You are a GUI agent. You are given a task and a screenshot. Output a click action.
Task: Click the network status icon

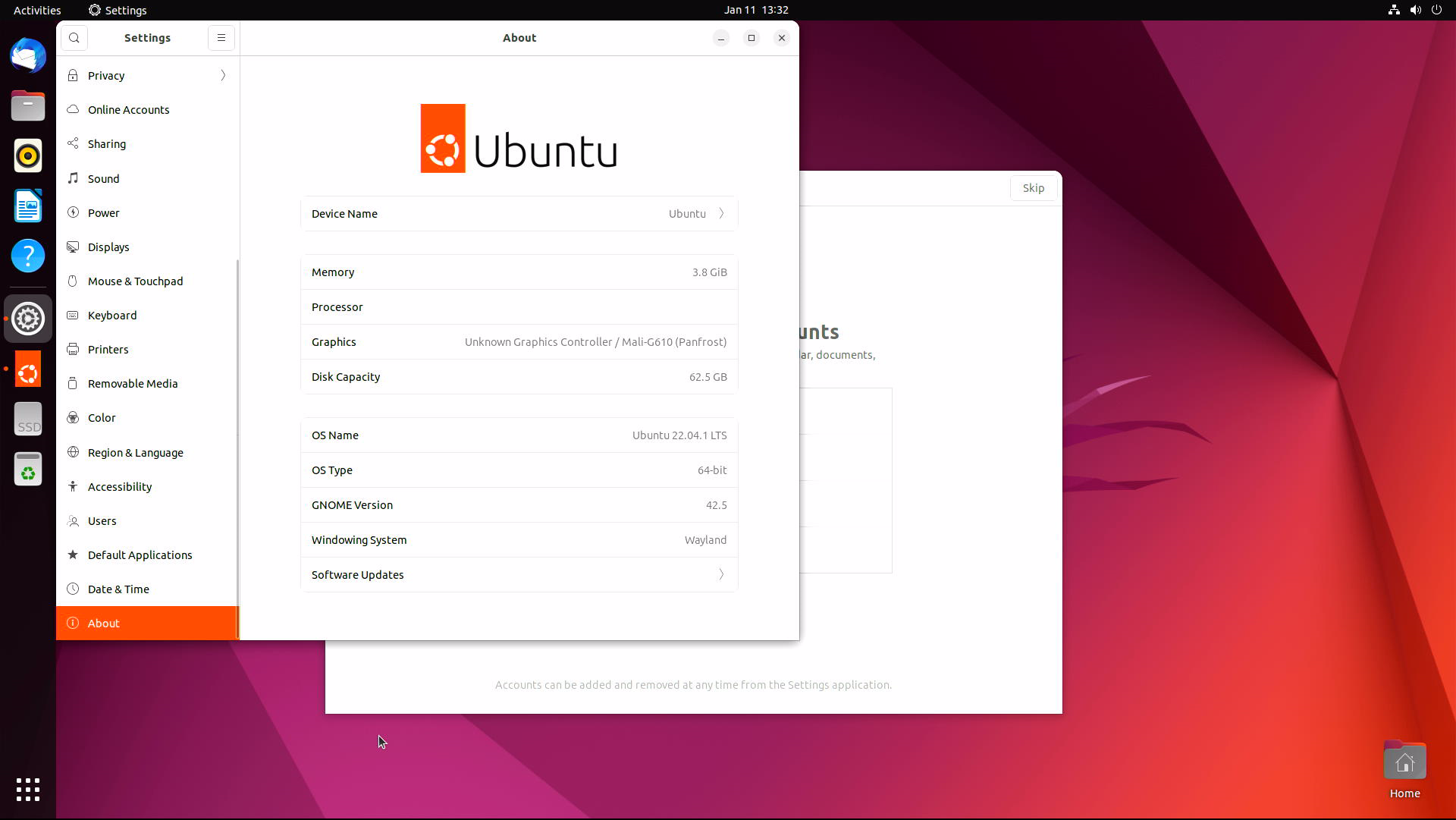(x=1394, y=10)
